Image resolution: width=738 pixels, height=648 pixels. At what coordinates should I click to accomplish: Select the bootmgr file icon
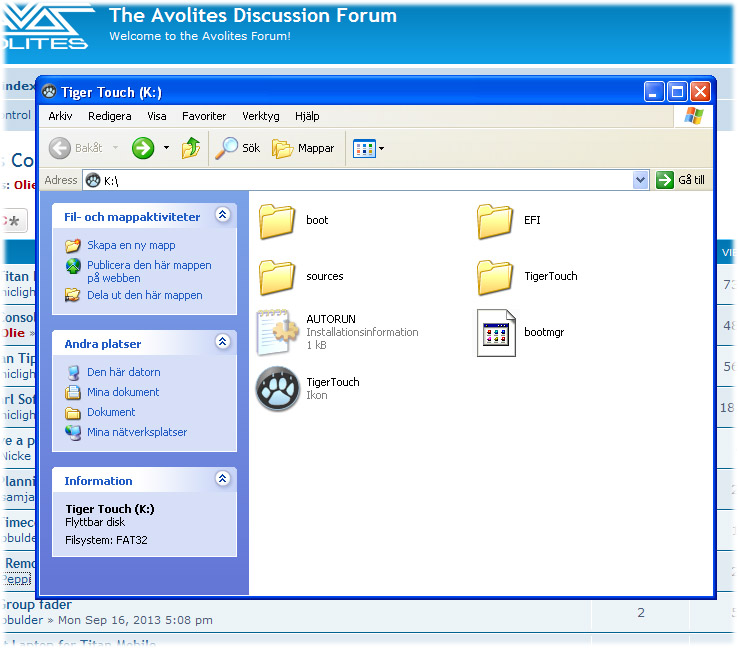pos(496,333)
